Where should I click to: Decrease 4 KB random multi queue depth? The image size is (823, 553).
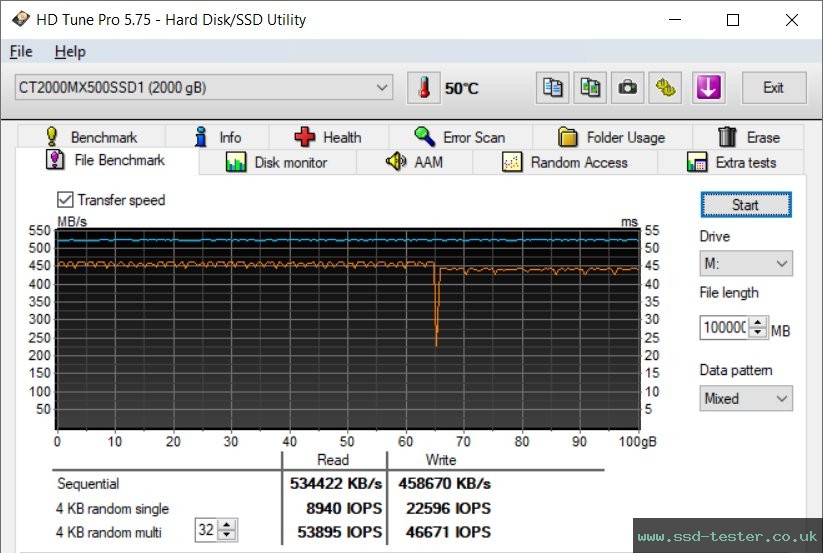(x=227, y=535)
